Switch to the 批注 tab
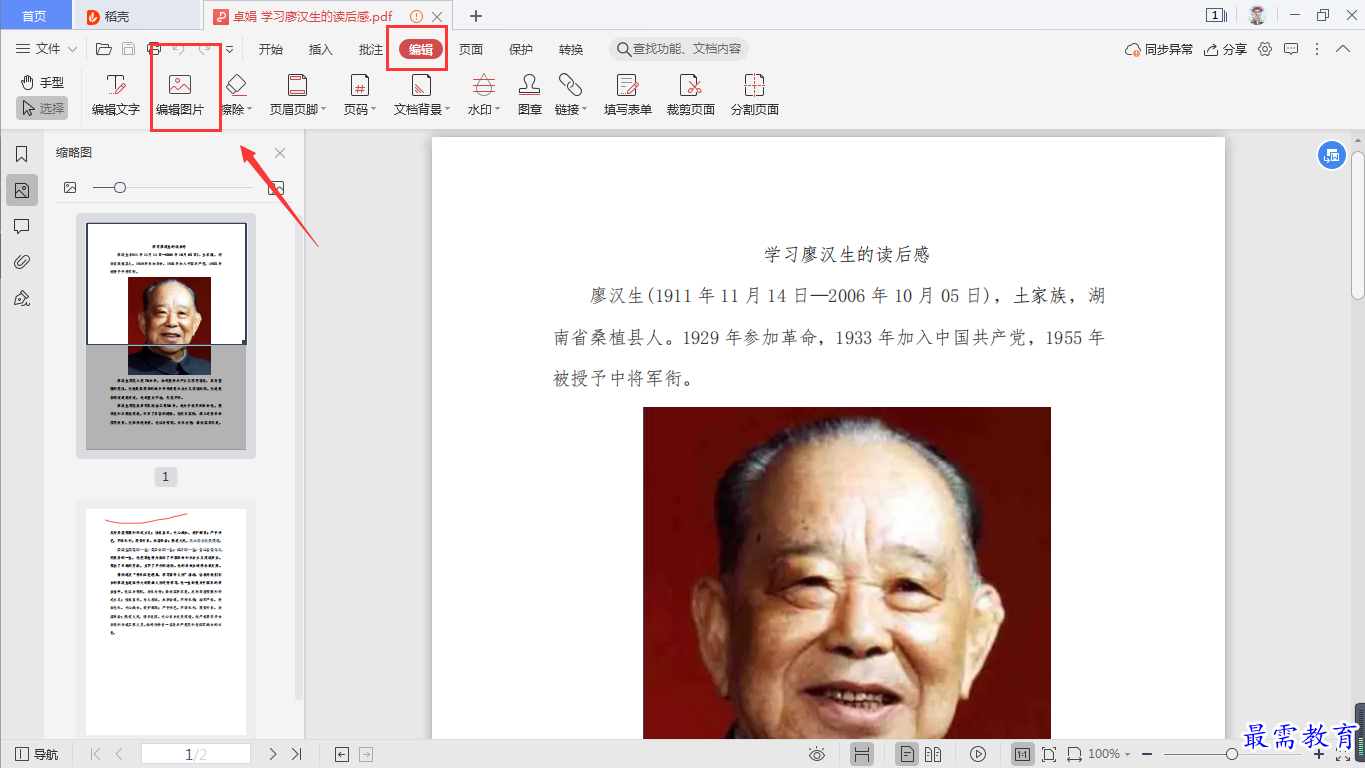The width and height of the screenshot is (1365, 768). click(370, 49)
